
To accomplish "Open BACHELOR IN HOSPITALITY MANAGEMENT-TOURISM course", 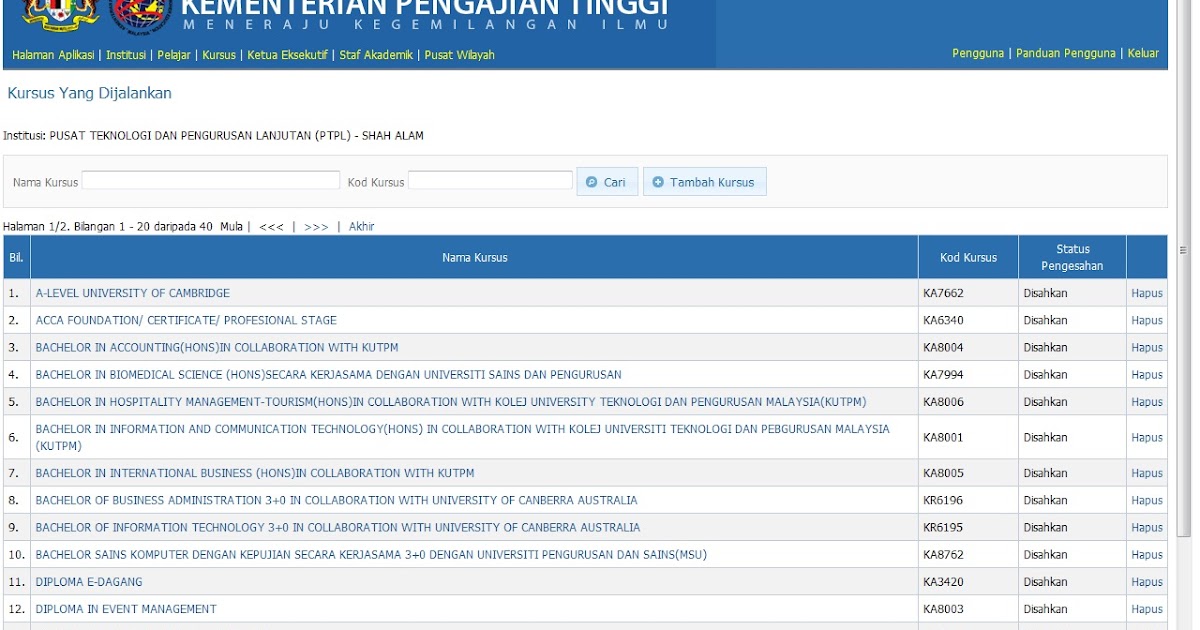I will (x=451, y=402).
